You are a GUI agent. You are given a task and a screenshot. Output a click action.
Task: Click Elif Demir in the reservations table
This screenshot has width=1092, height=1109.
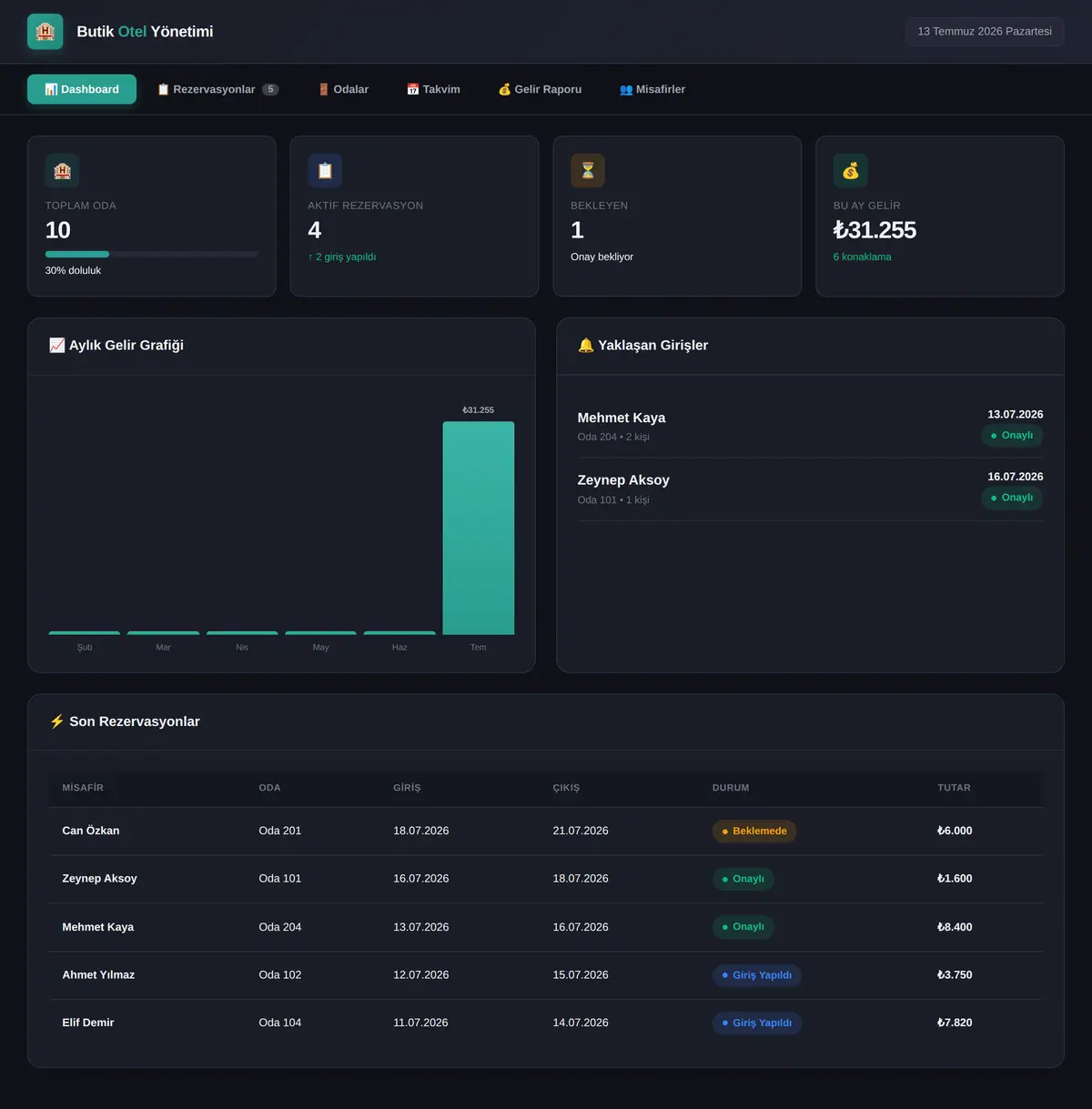coord(88,1023)
